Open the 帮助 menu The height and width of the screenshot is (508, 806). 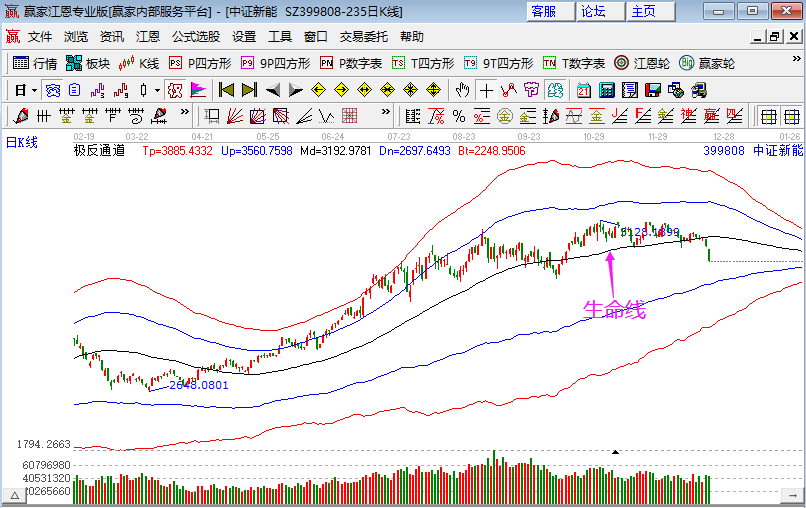412,37
